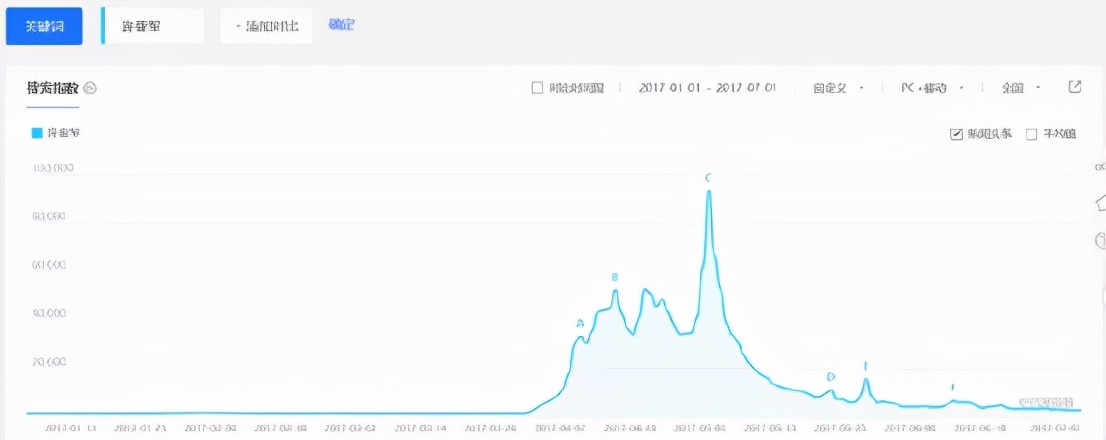The width and height of the screenshot is (1106, 440).
Task: Open the nationwide region dropdown
Action: pos(1021,88)
